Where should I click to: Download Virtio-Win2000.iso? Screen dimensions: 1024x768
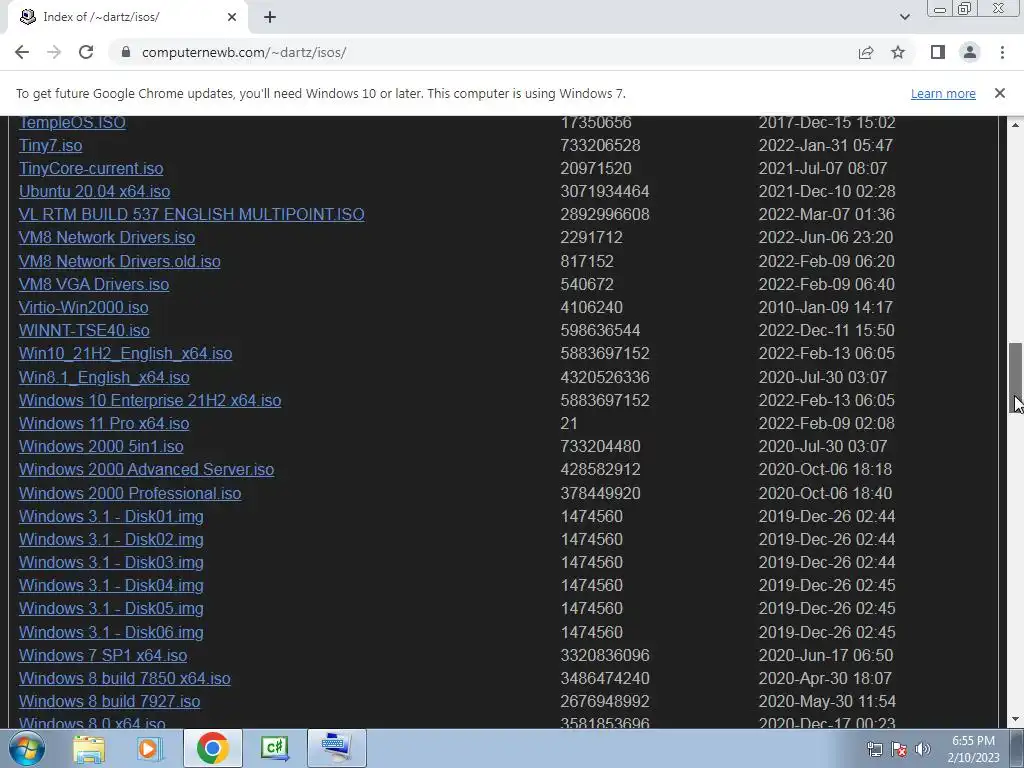tap(84, 307)
